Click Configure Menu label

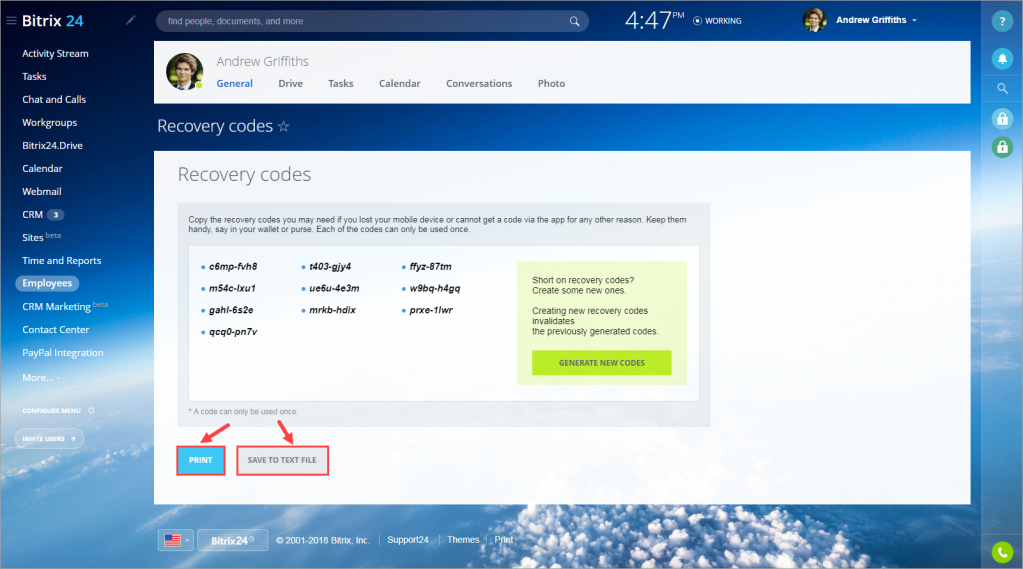52,410
